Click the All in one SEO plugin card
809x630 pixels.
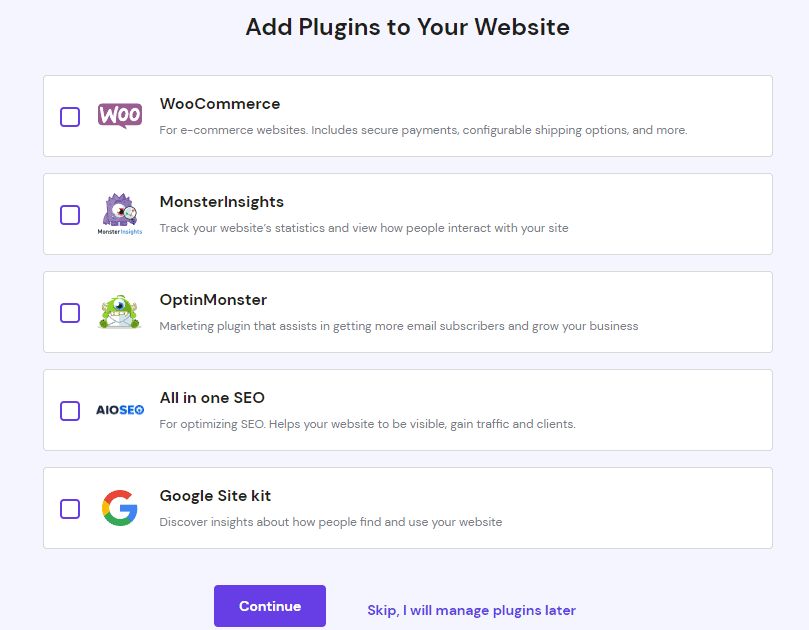tap(406, 410)
